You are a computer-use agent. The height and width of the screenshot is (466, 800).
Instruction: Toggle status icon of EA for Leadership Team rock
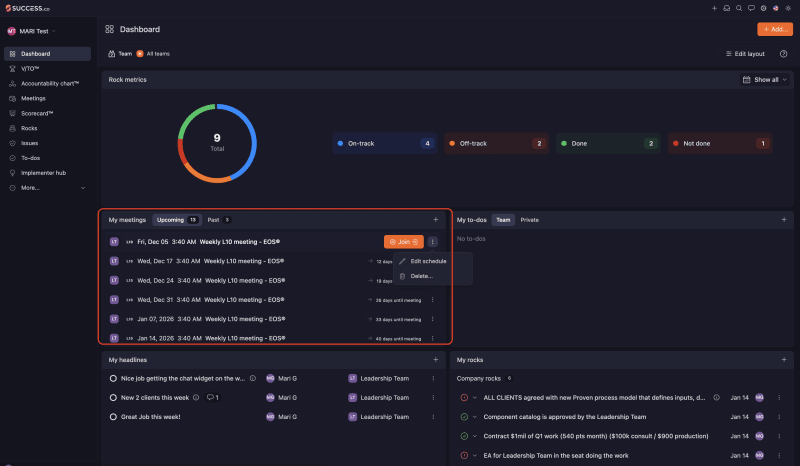click(464, 455)
